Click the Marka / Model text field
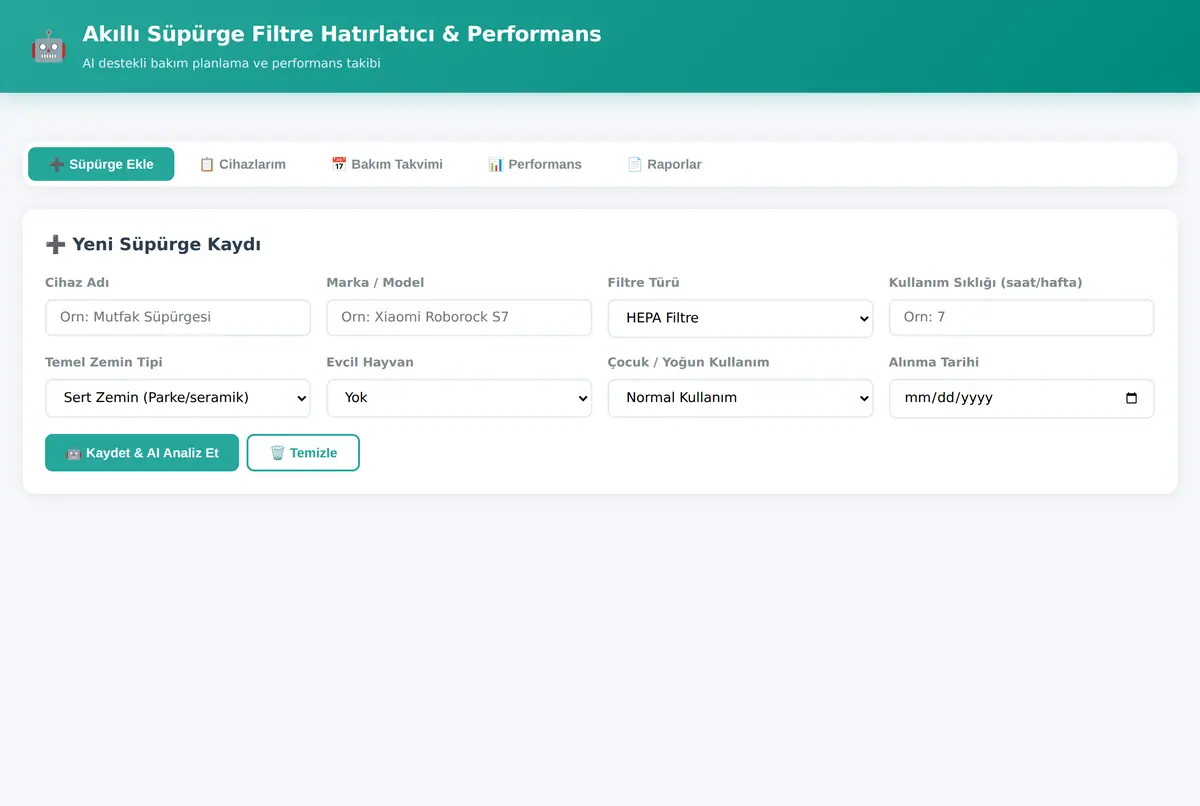Image resolution: width=1200 pixels, height=806 pixels. point(459,318)
